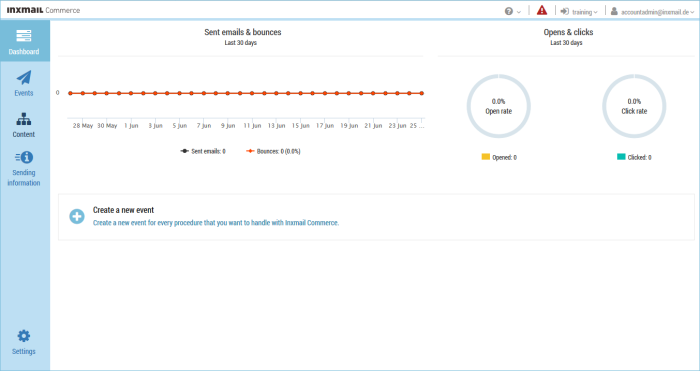Click the 7 Jun axis label
This screenshot has height=371, width=700.
[204, 126]
